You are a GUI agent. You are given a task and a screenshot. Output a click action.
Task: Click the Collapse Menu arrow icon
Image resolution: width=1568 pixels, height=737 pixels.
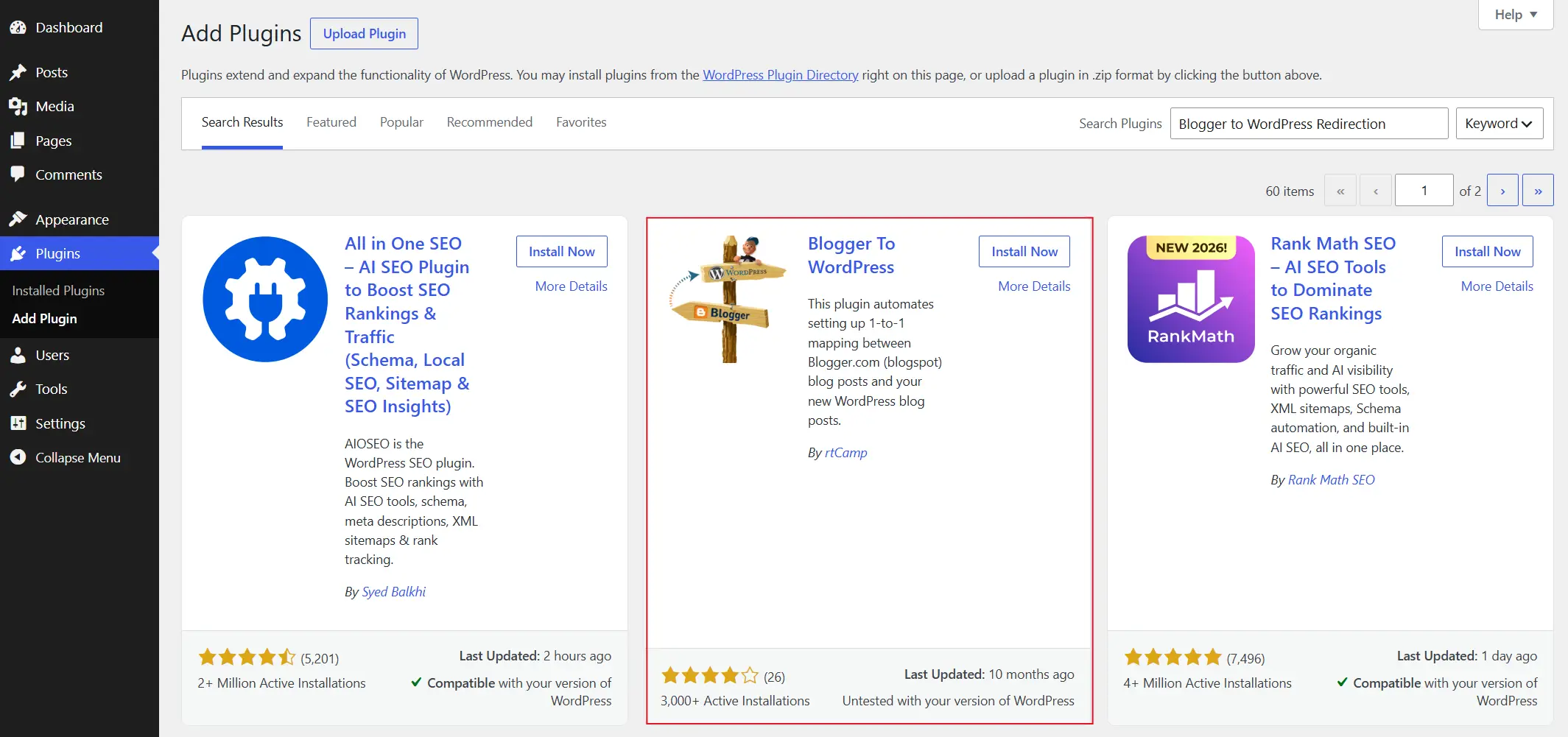click(18, 457)
